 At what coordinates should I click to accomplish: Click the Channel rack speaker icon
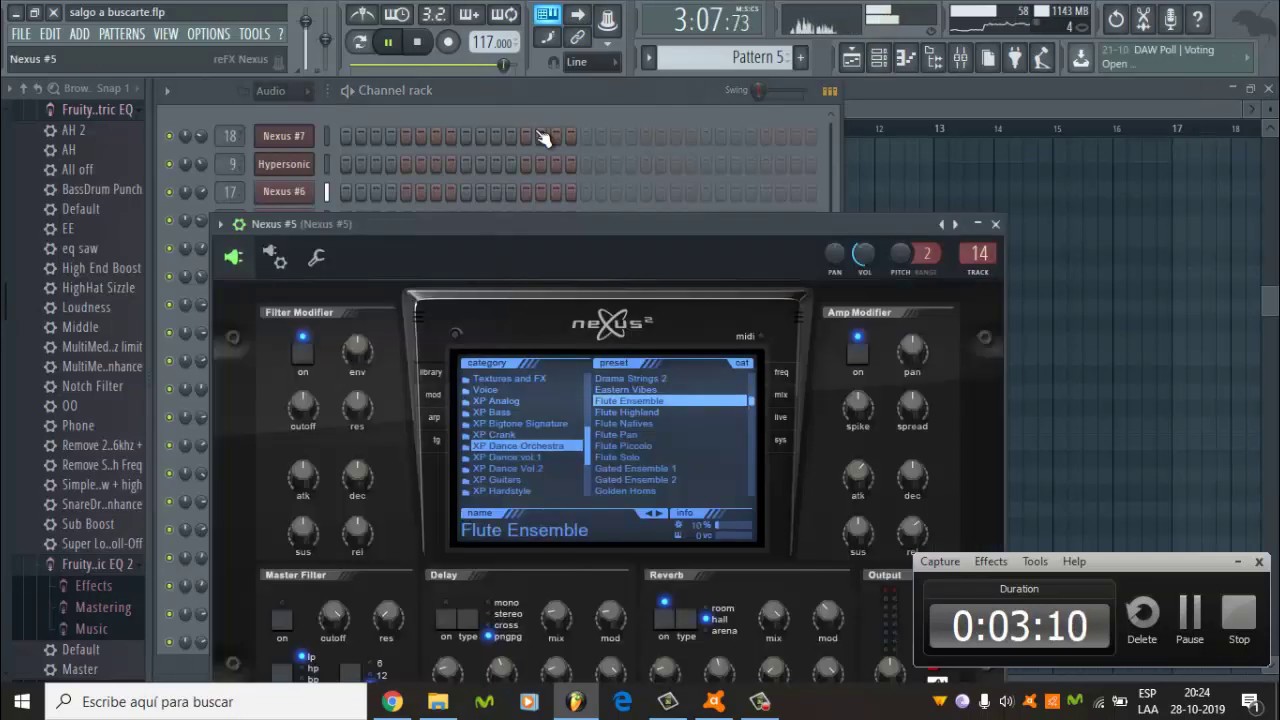pyautogui.click(x=347, y=90)
